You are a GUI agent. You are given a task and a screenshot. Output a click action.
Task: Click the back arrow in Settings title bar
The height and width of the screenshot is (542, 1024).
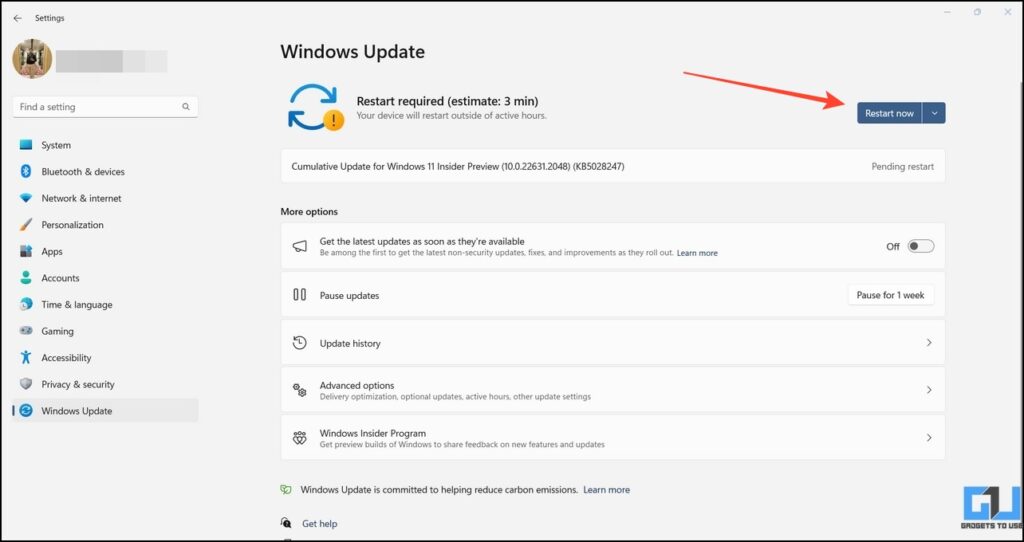[x=17, y=18]
